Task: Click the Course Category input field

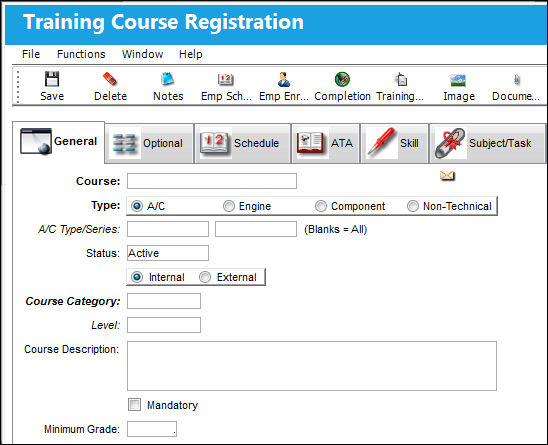Action: [x=164, y=301]
